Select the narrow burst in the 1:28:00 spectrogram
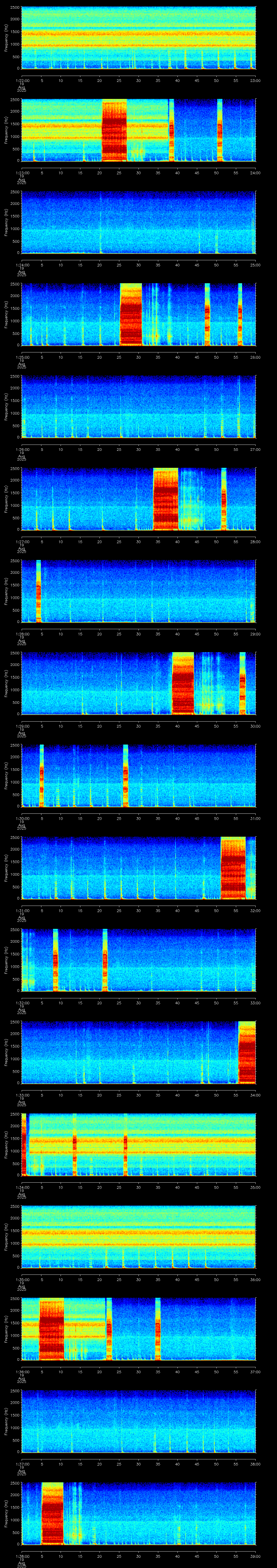The image size is (277, 1568). pos(38,591)
